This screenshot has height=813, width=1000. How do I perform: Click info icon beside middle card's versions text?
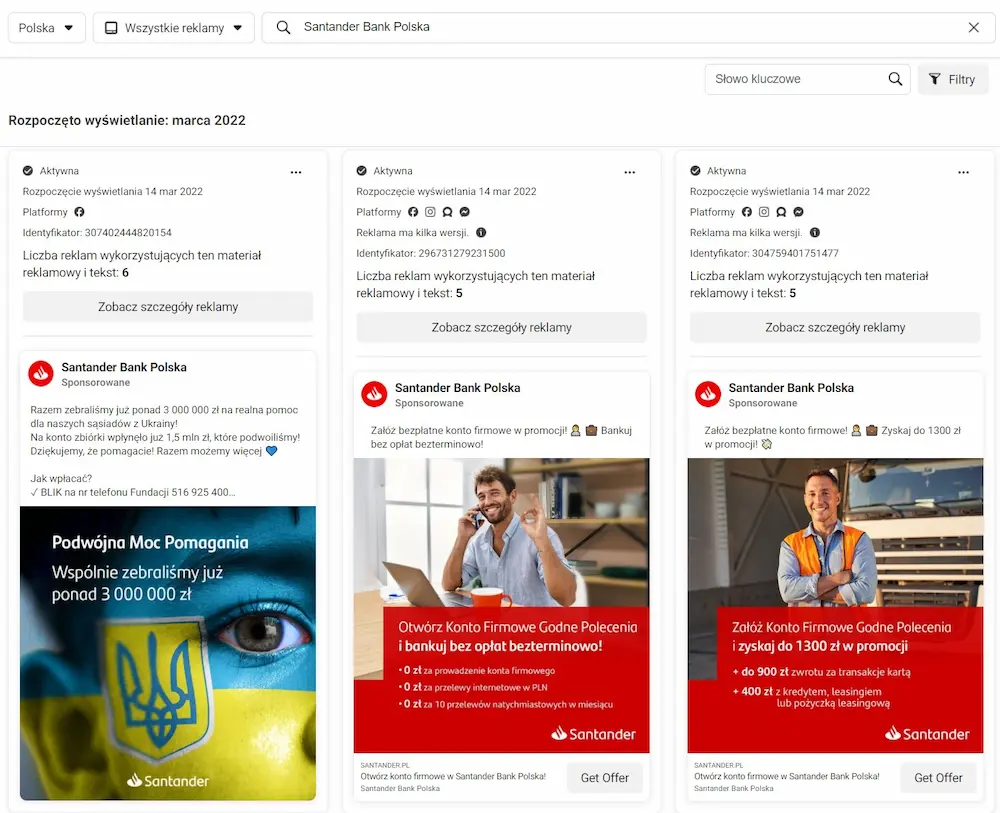(481, 233)
